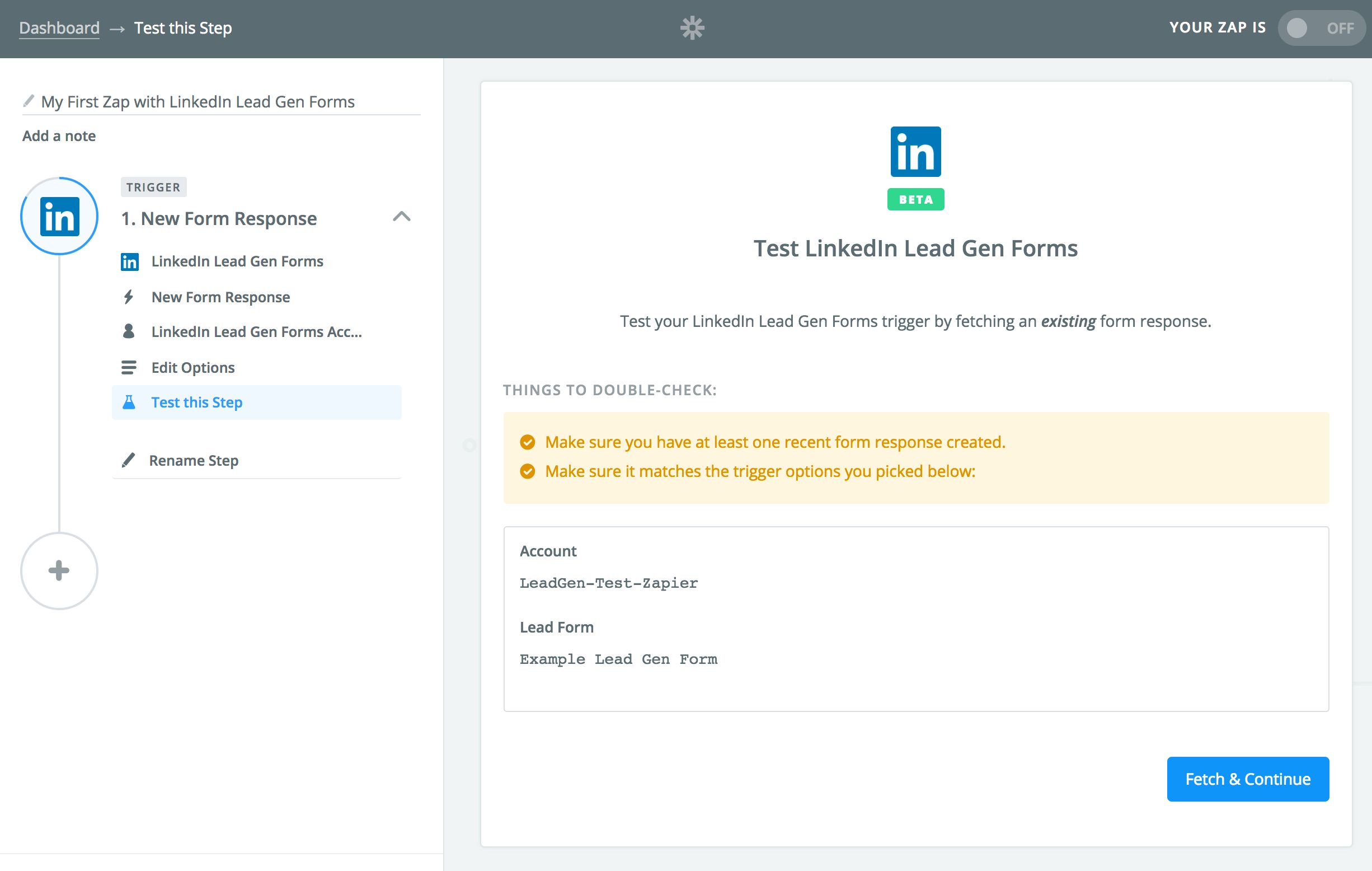
Task: Click the 1. New Form Response step heading
Action: pyautogui.click(x=219, y=218)
